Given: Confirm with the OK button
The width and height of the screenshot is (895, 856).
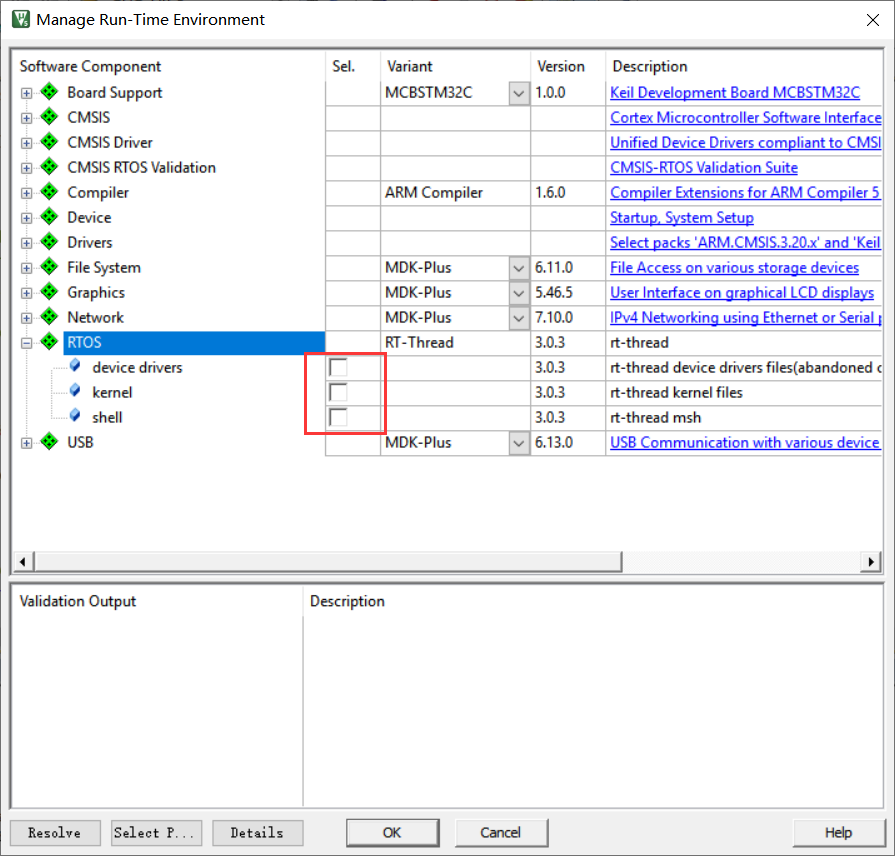Looking at the screenshot, I should (393, 833).
